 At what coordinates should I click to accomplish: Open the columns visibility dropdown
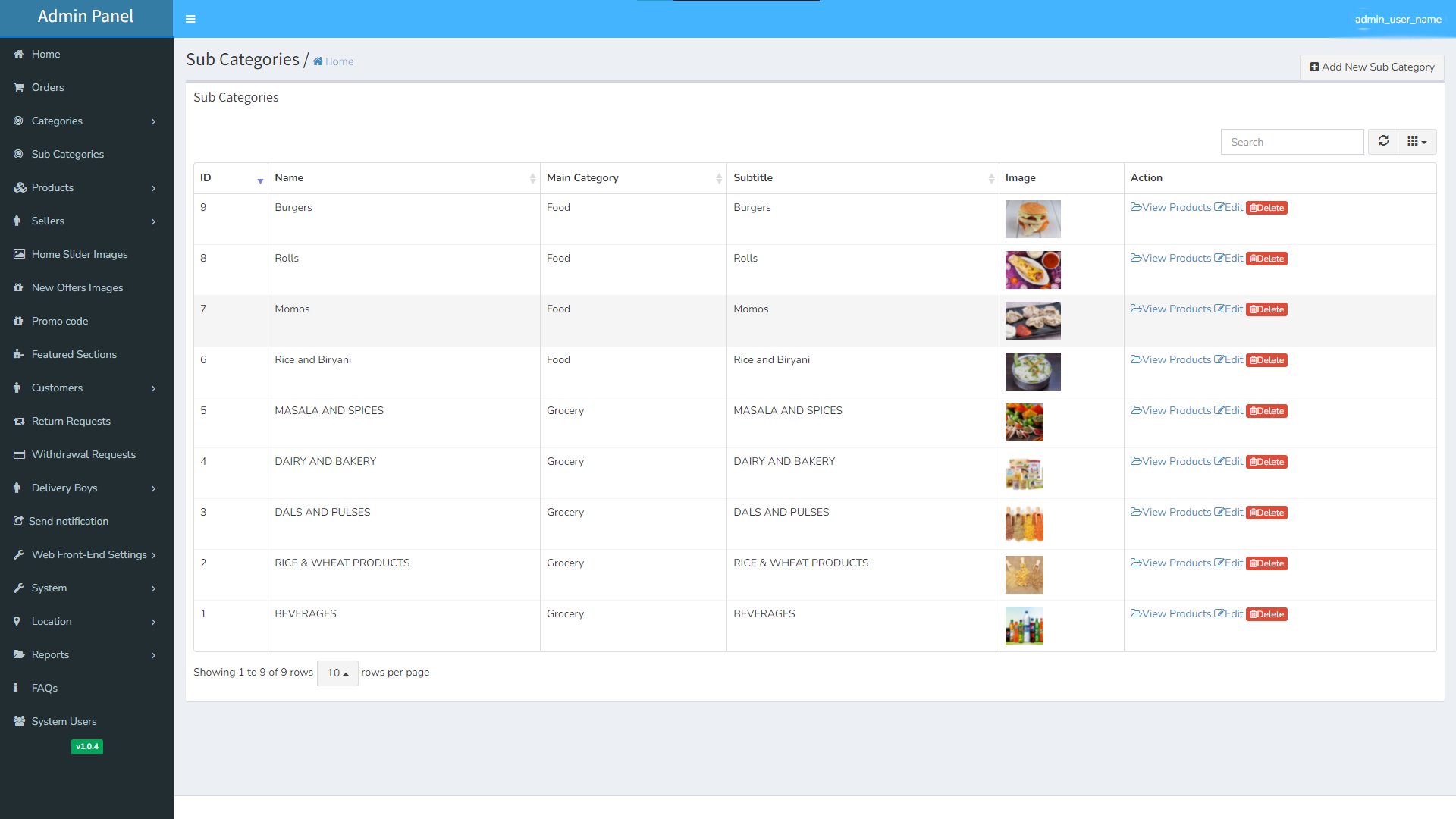tap(1417, 142)
